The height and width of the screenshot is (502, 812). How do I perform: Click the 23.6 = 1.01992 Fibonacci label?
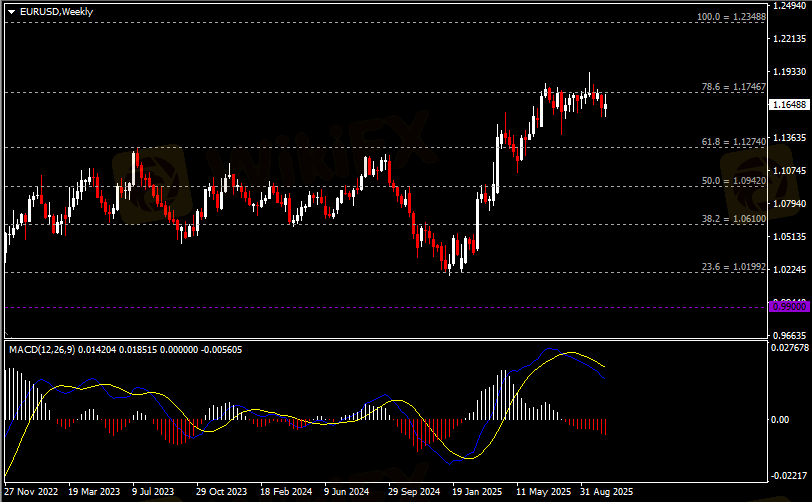click(x=733, y=267)
